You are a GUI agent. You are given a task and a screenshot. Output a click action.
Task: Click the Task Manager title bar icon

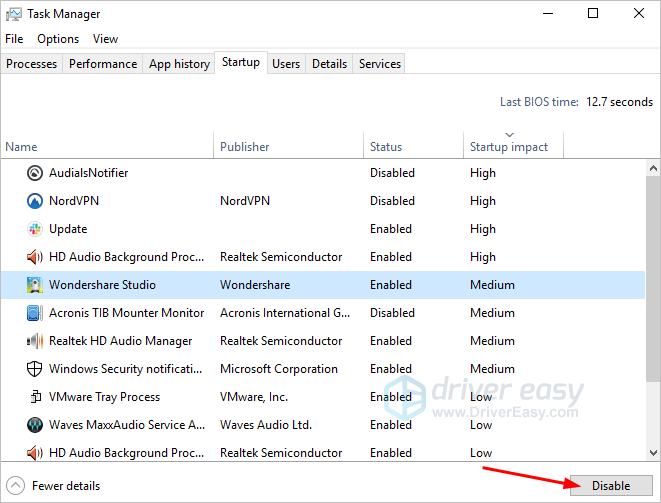[13, 14]
